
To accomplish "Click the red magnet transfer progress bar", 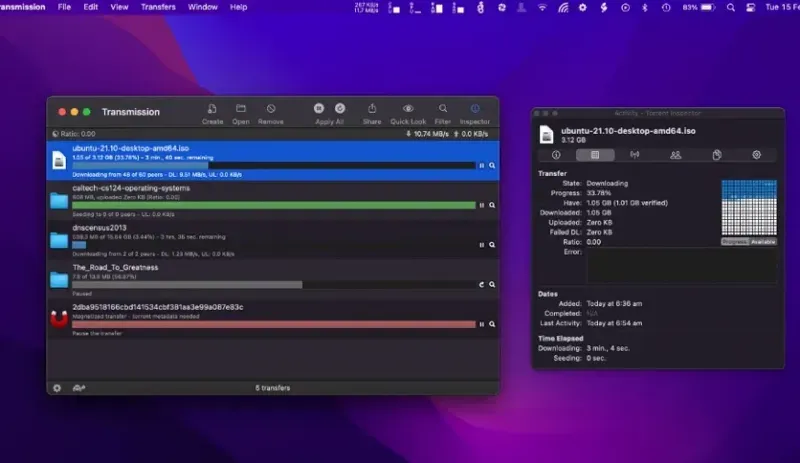I will (x=274, y=324).
